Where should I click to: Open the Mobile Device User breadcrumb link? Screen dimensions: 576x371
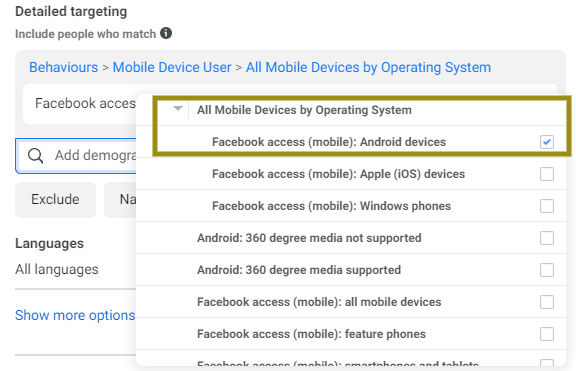click(x=172, y=67)
